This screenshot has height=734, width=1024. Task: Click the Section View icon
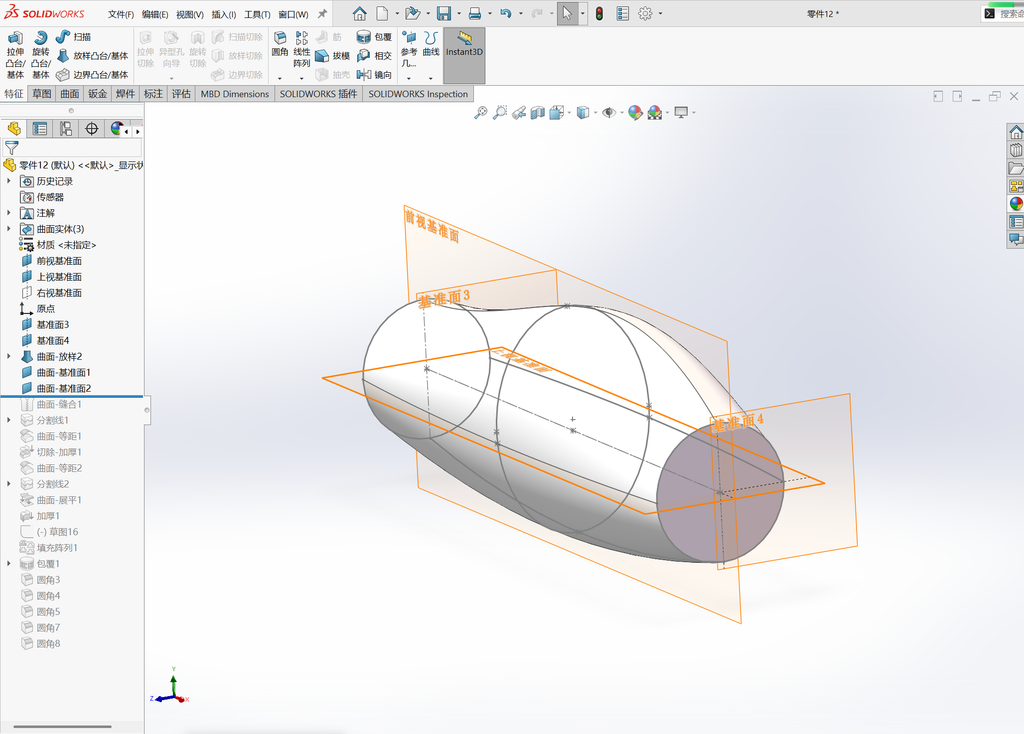[537, 113]
